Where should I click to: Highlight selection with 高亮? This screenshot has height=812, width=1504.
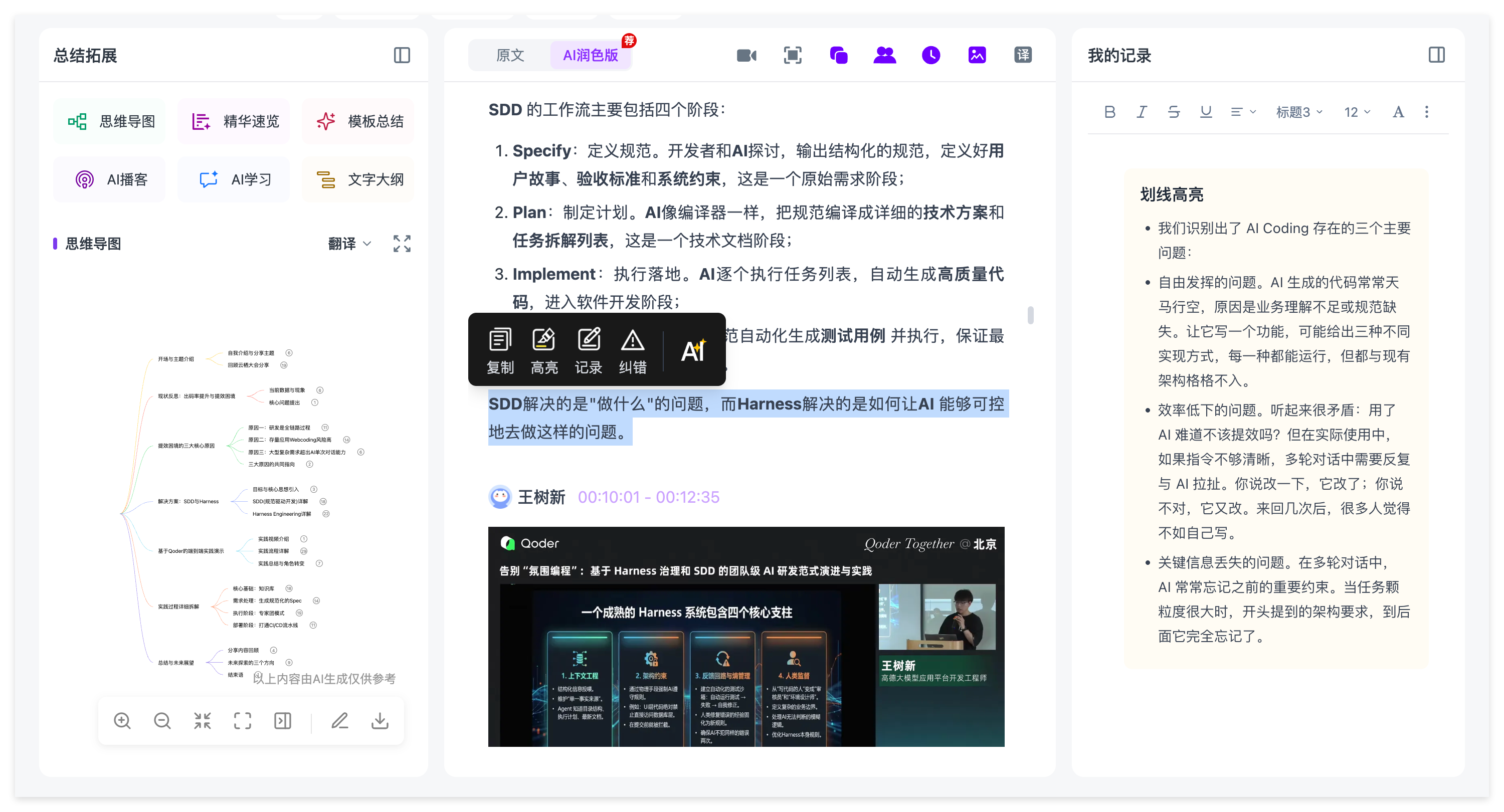coord(544,350)
